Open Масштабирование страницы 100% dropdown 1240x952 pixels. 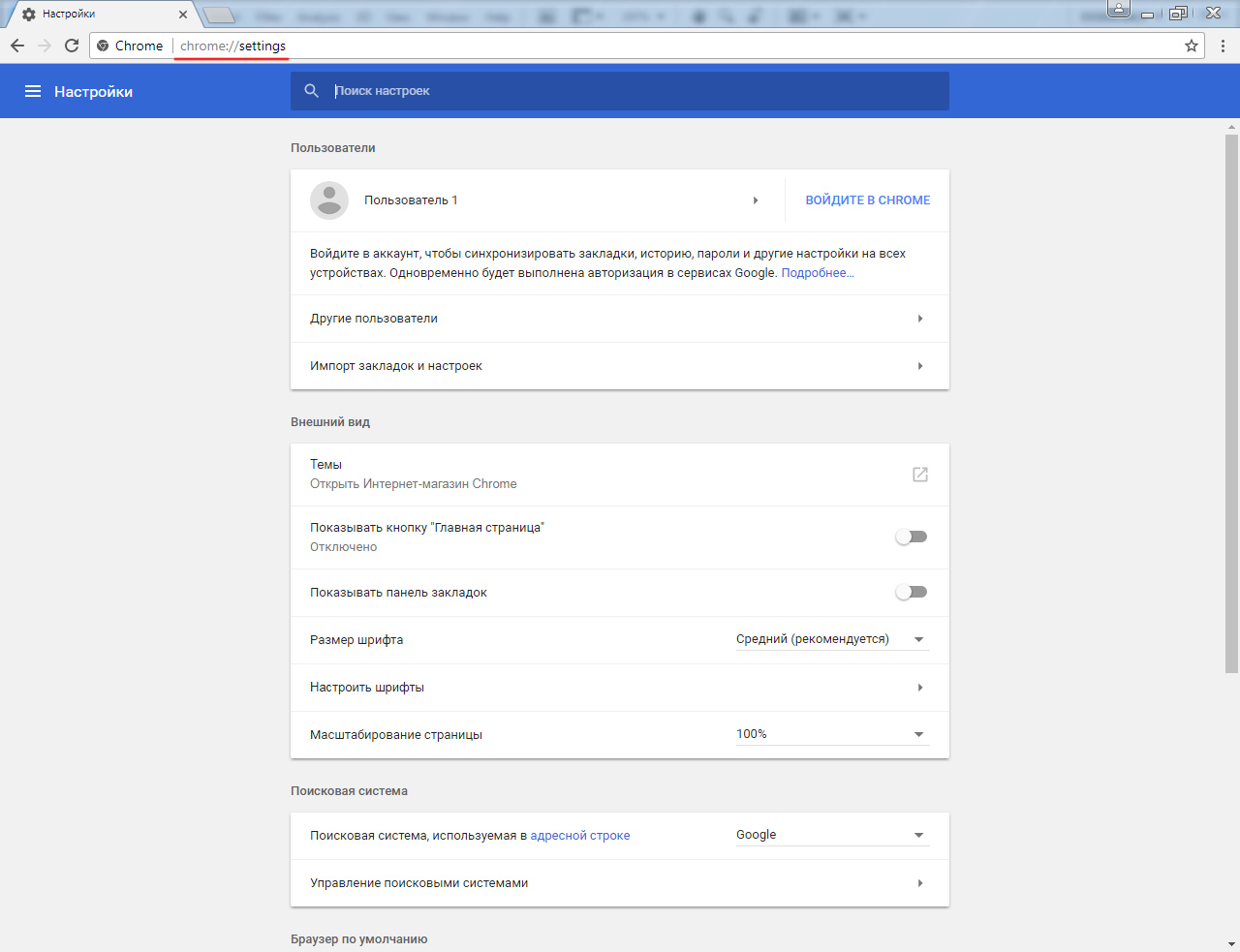[x=832, y=734]
